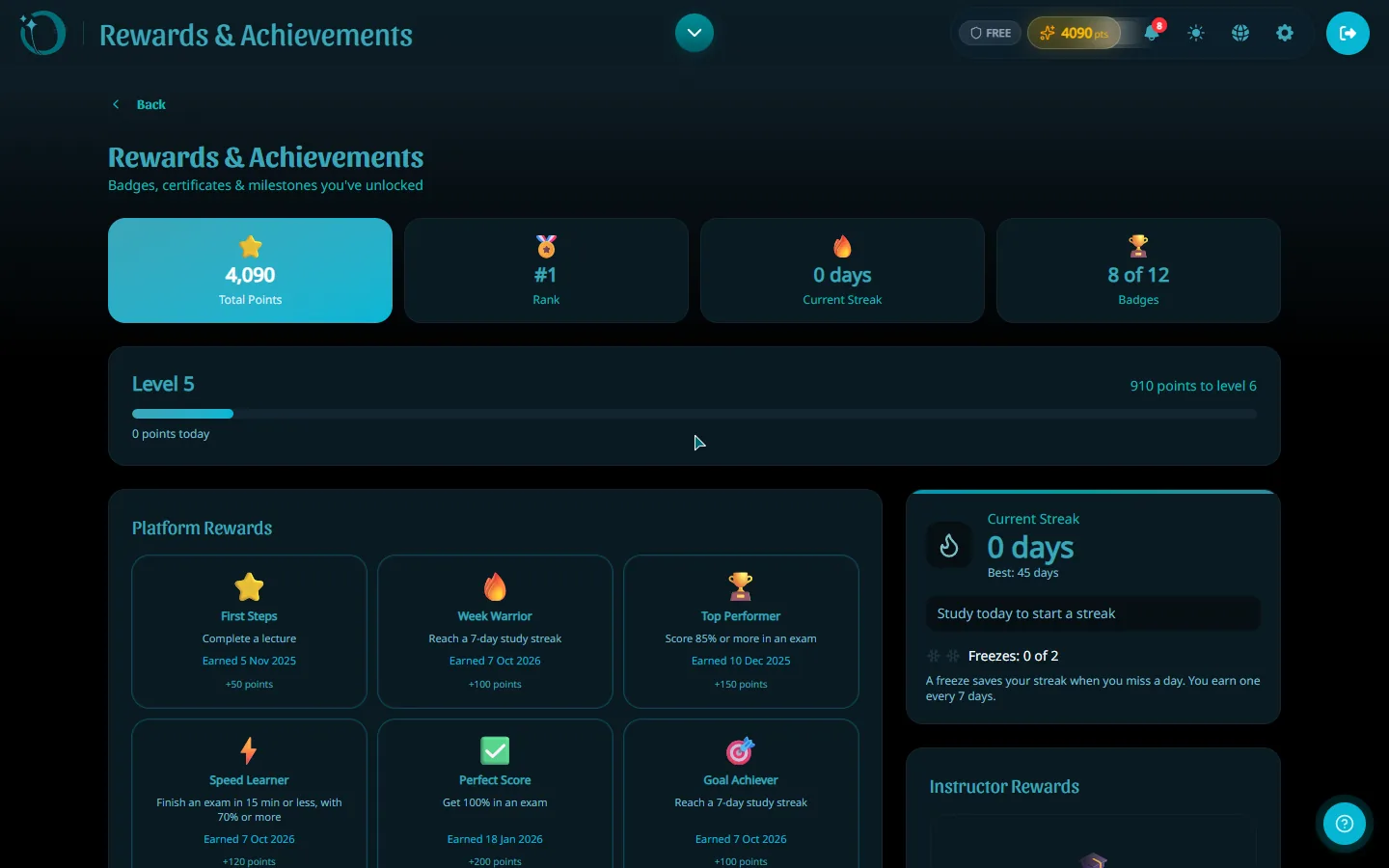Click the 4090 pts points badge
Viewport: 1389px width, 868px height.
(1075, 33)
